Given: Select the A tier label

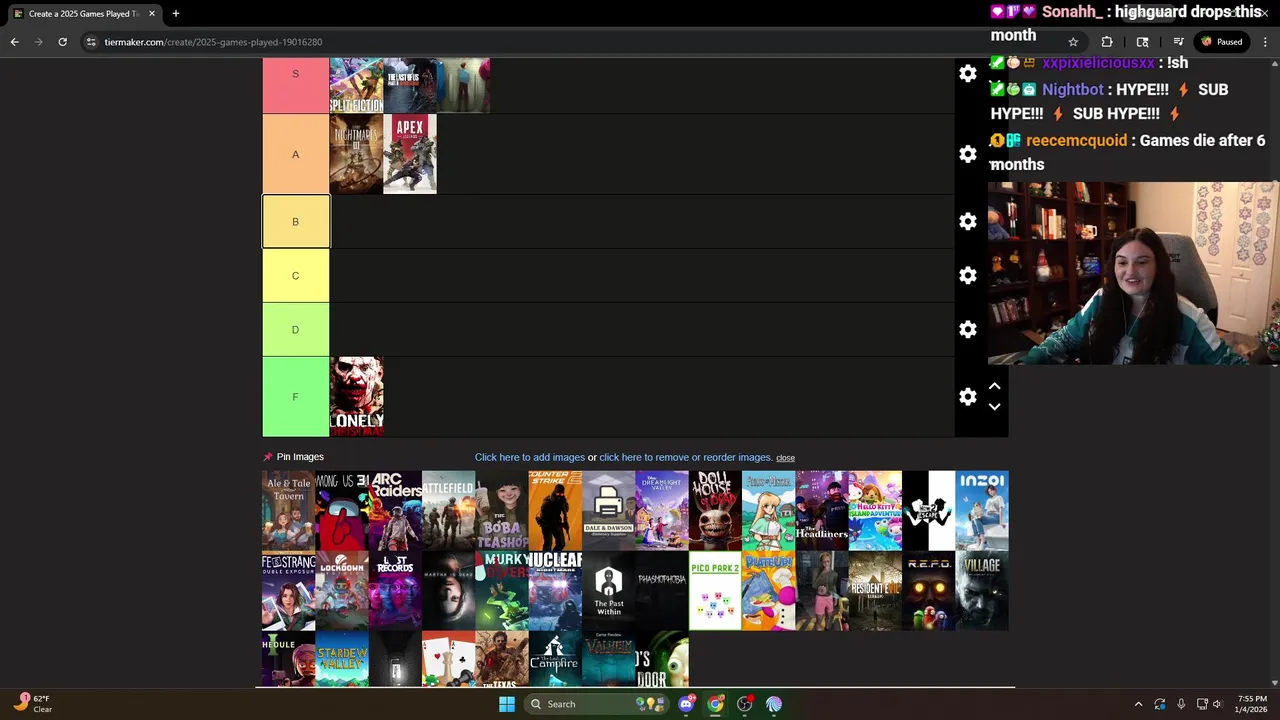Looking at the screenshot, I should point(295,154).
